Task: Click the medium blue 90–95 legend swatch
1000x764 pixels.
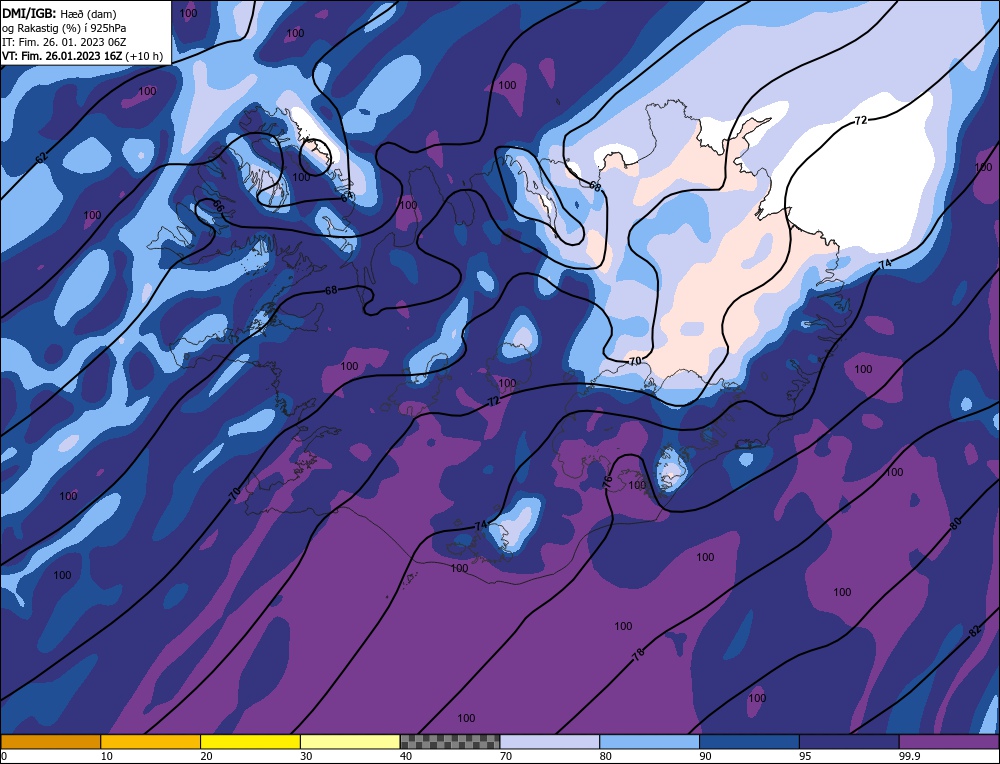Action: (x=749, y=742)
